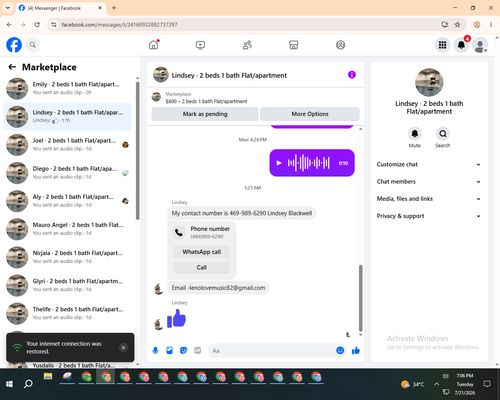Click Lindsey's large profile thumbnail in the info panel
Screen dimensions: 500x400
pos(429,82)
